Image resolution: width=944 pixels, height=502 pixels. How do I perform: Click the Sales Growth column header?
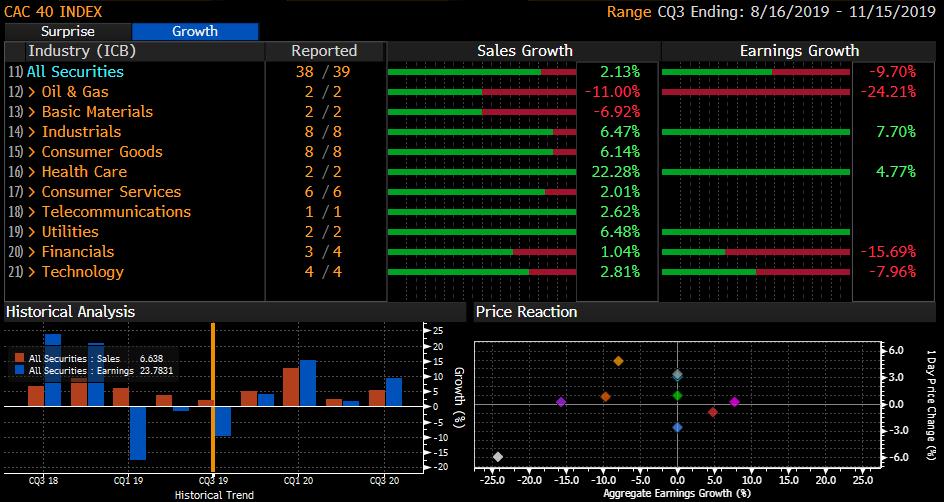[x=524, y=51]
